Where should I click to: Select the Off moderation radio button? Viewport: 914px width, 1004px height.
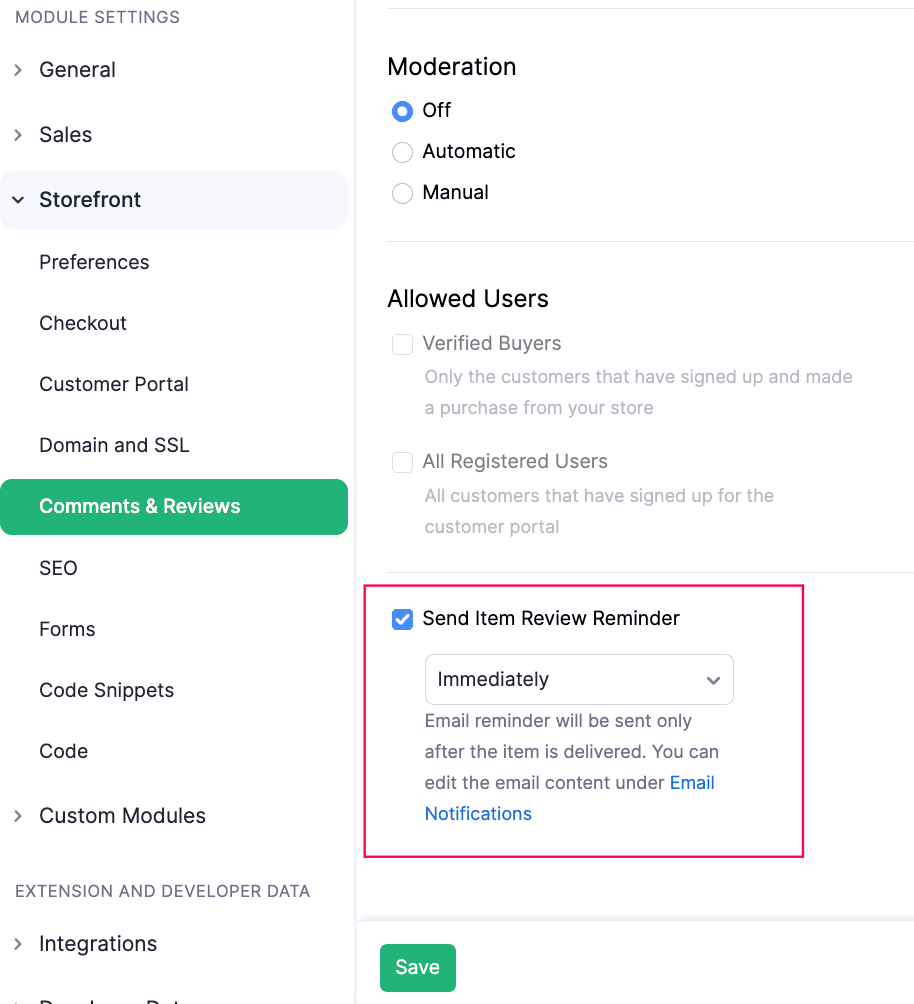[x=402, y=111]
